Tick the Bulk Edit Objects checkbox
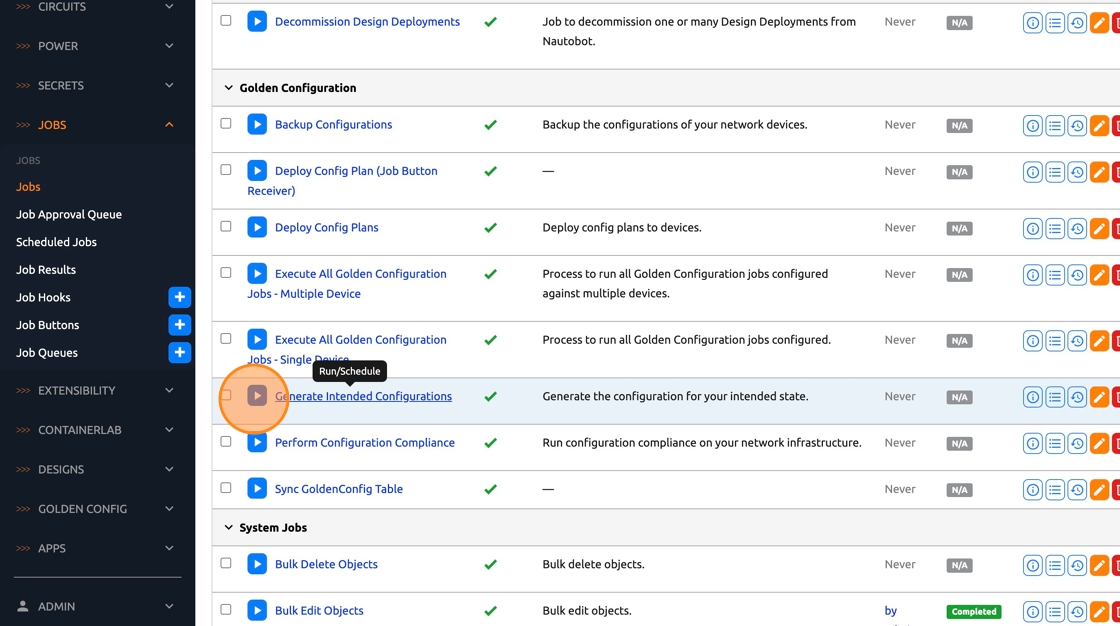This screenshot has width=1120, height=626. [x=226, y=609]
